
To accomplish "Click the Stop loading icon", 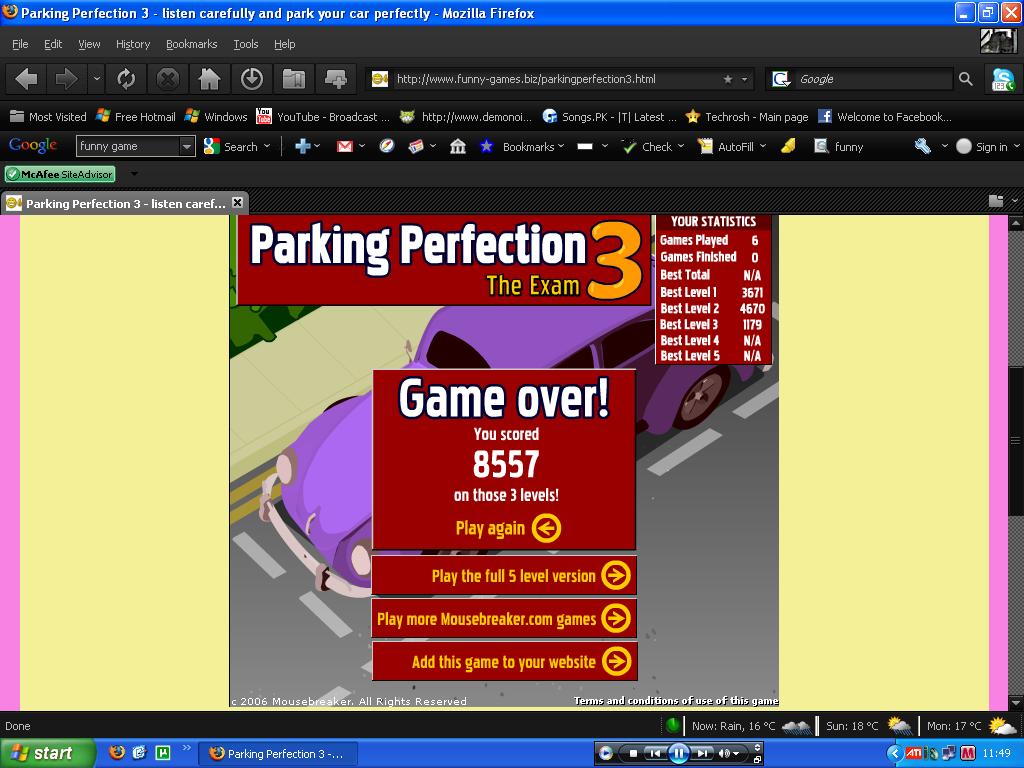I will [168, 80].
